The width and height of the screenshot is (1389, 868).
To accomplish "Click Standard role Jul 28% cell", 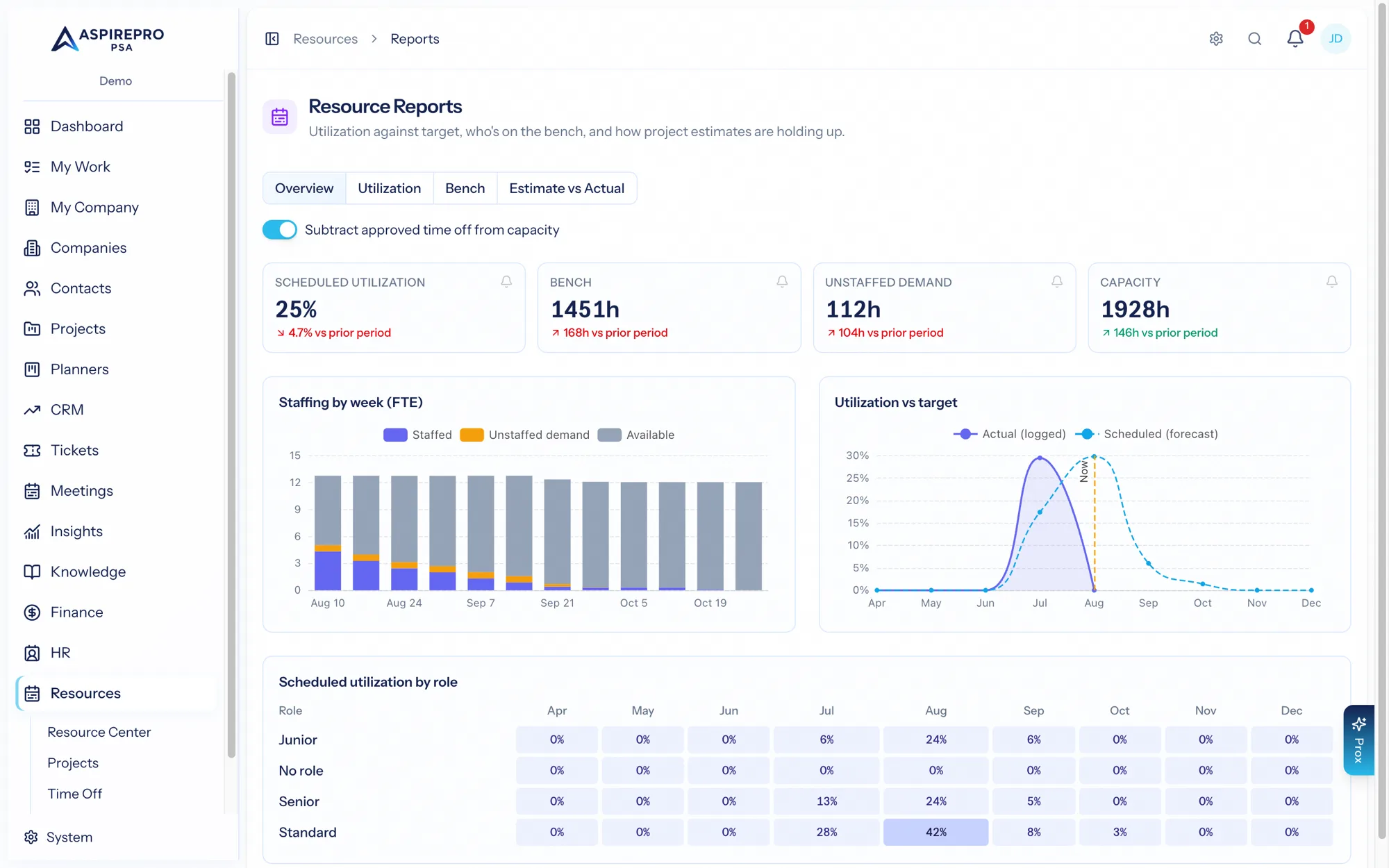I will [x=826, y=832].
